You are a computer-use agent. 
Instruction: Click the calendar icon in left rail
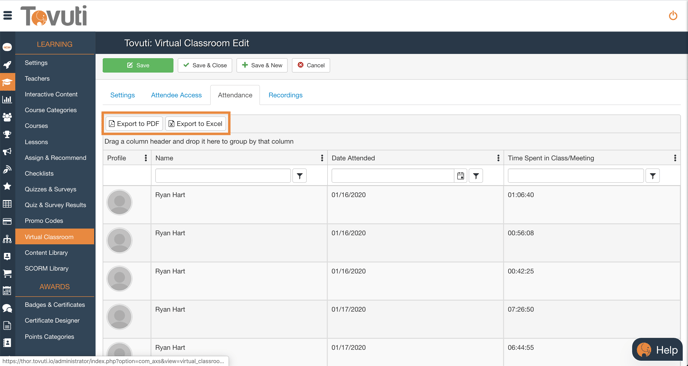click(x=7, y=291)
